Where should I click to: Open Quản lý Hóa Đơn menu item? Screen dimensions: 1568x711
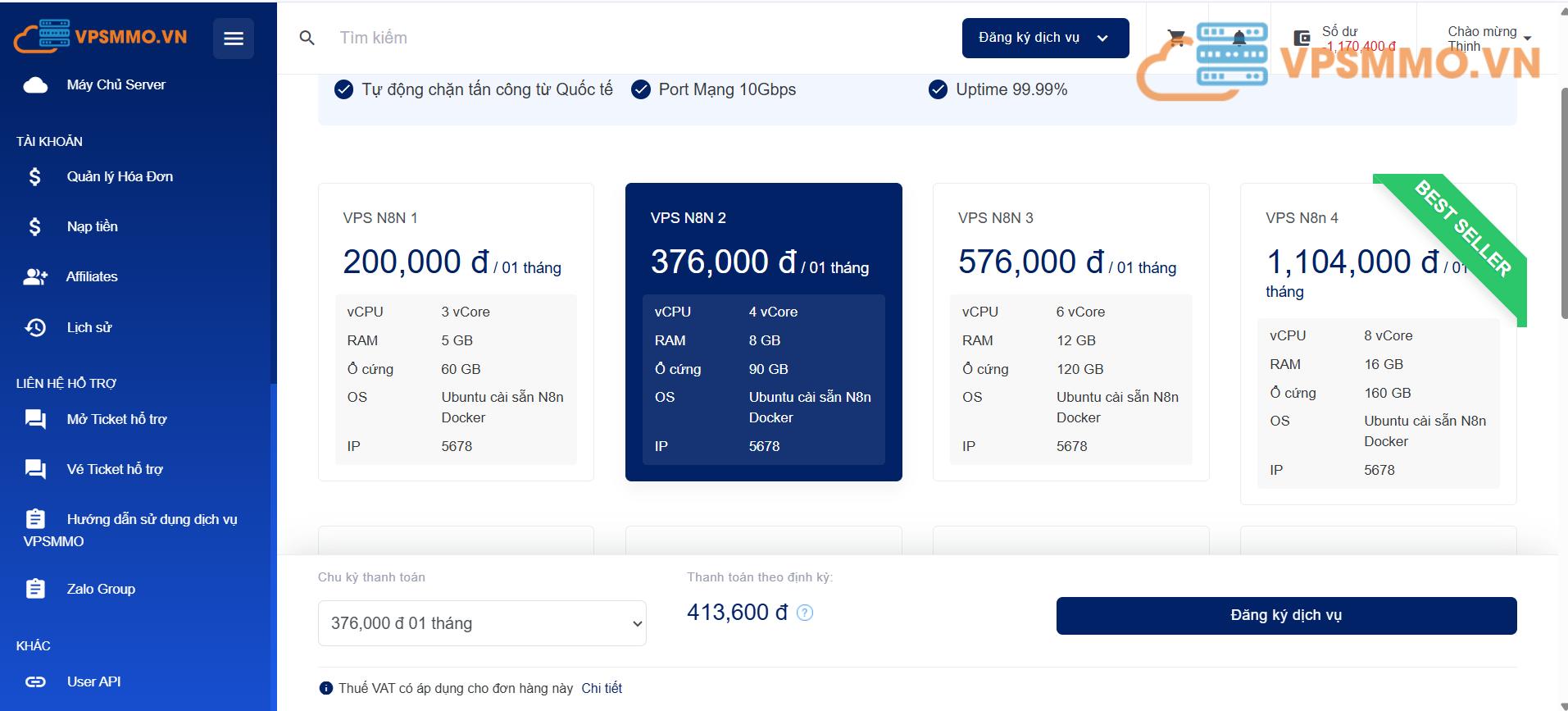pyautogui.click(x=120, y=176)
